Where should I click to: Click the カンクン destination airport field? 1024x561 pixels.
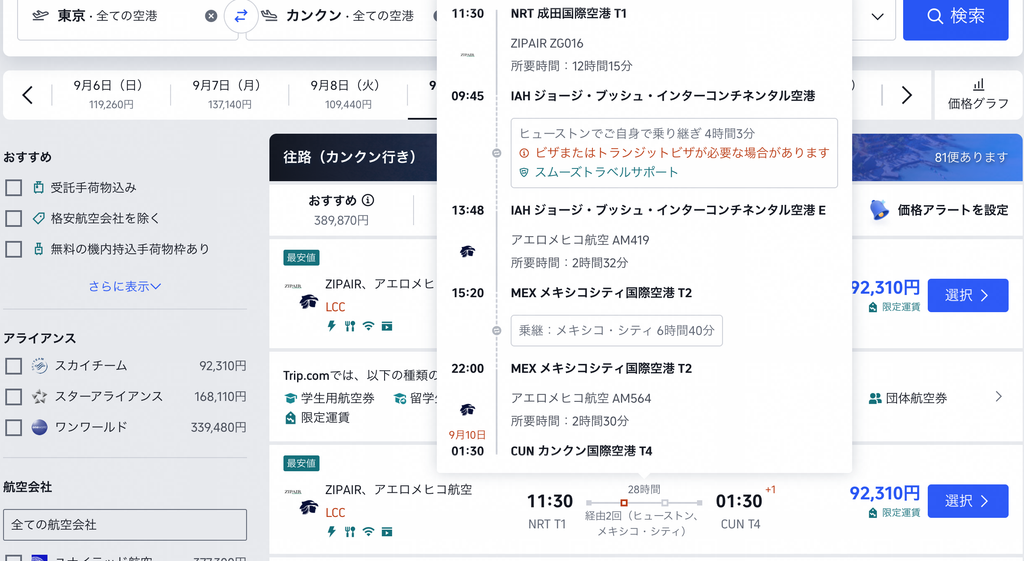coord(340,16)
